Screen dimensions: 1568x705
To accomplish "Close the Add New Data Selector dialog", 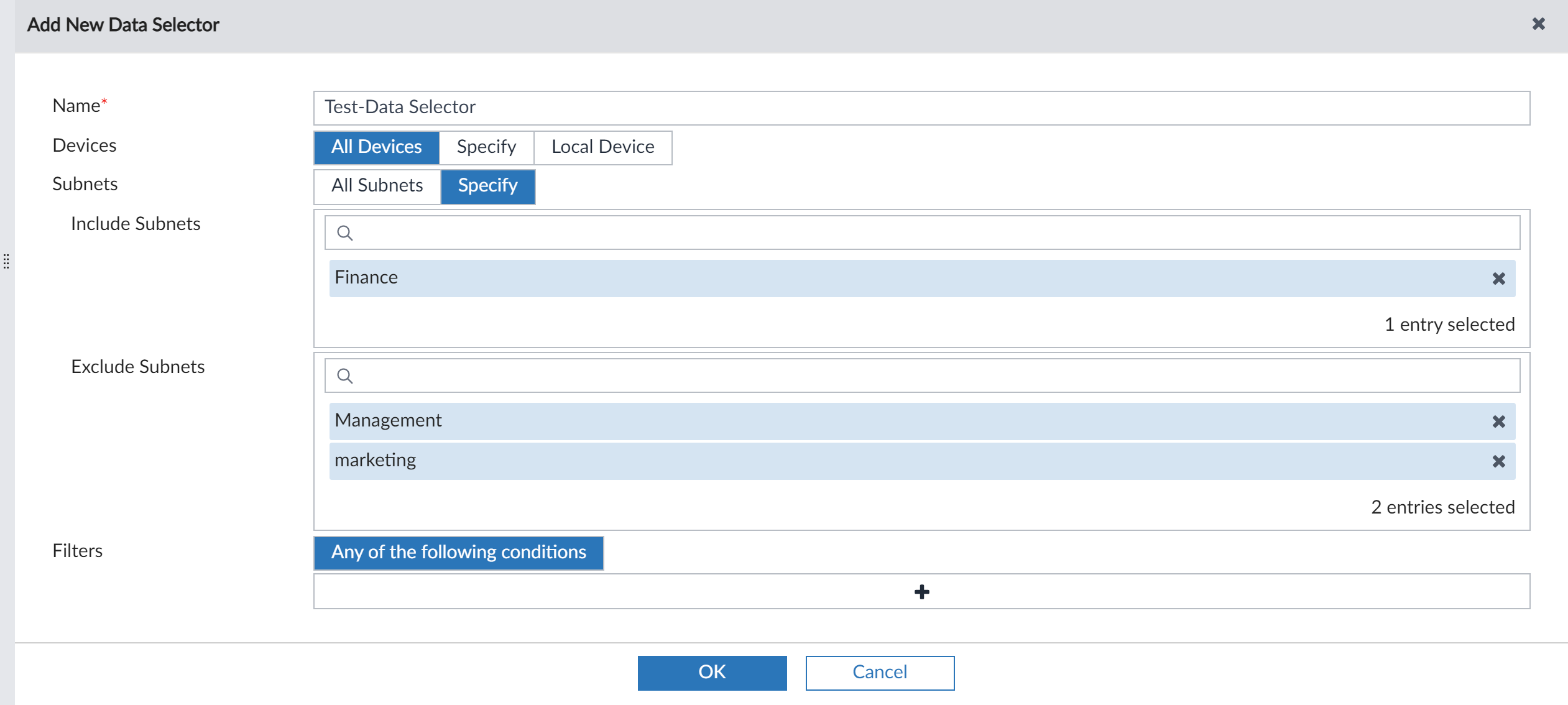I will click(1538, 24).
